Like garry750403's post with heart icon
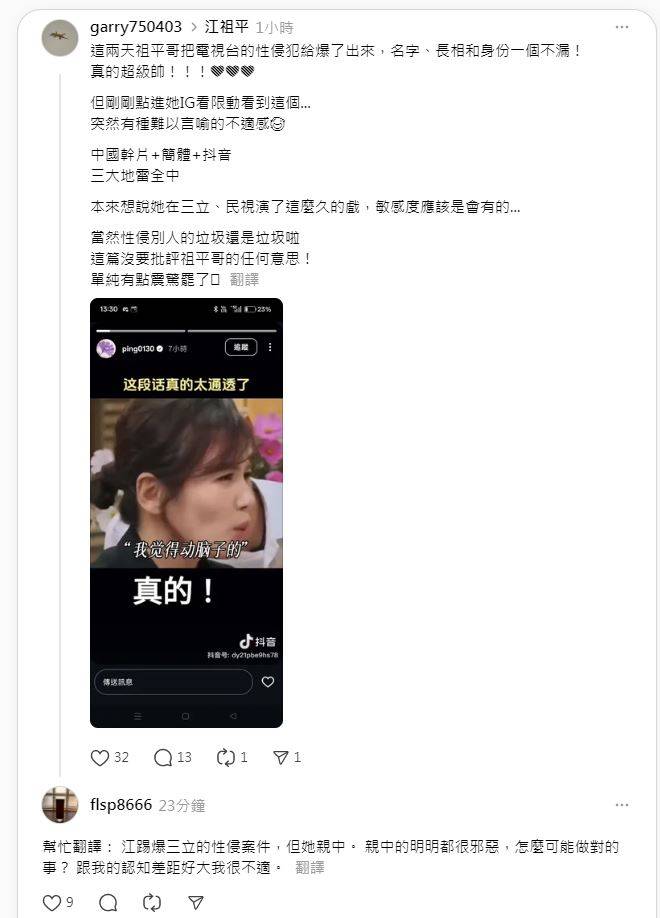This screenshot has width=660, height=918. pyautogui.click(x=100, y=758)
